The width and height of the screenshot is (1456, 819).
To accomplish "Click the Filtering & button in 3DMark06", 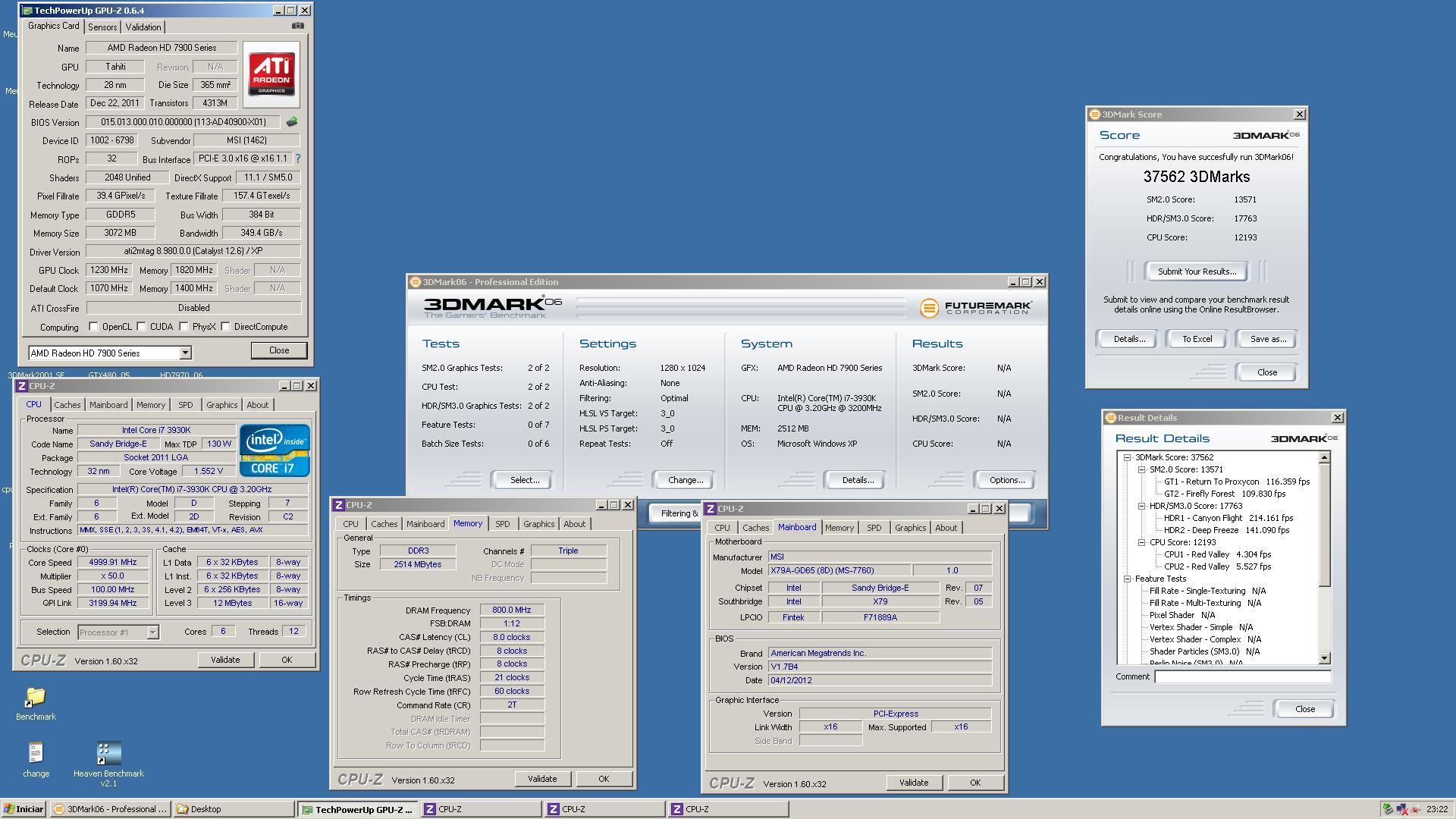I will [676, 513].
